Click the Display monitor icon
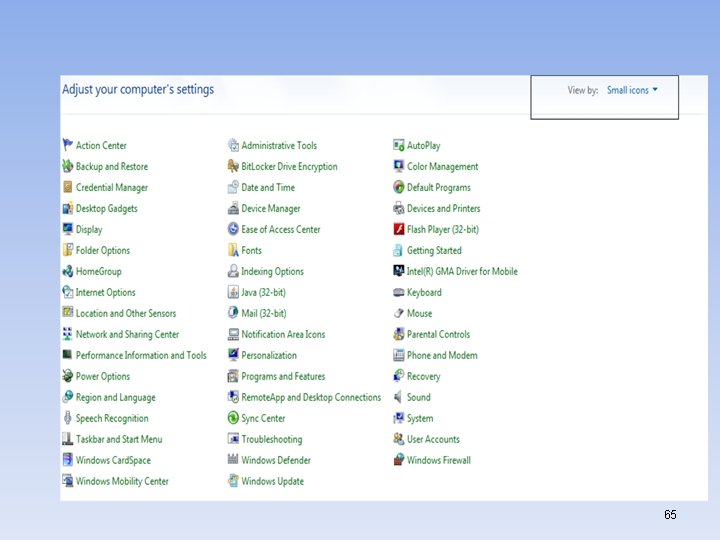Viewport: 720px width, 540px height. pos(68,229)
